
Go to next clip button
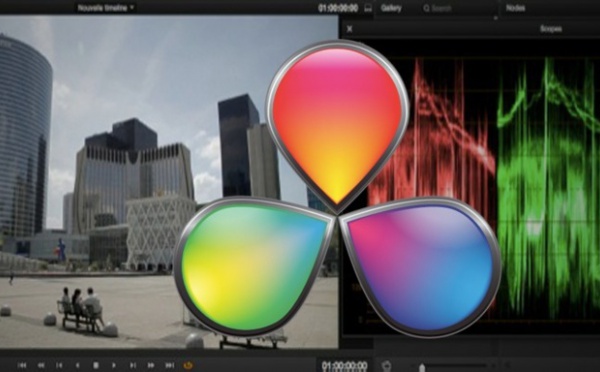[x=132, y=365]
